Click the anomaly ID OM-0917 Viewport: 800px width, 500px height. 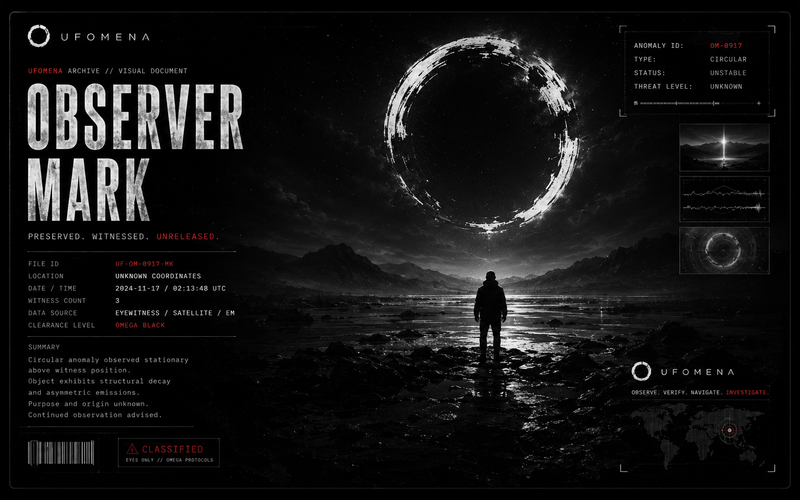point(726,45)
